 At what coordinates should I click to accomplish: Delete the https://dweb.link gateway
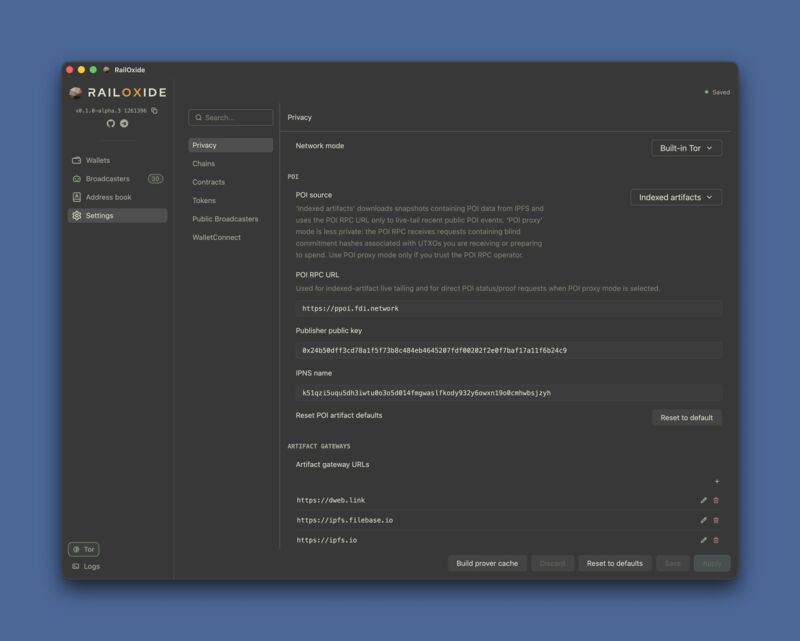tap(716, 500)
